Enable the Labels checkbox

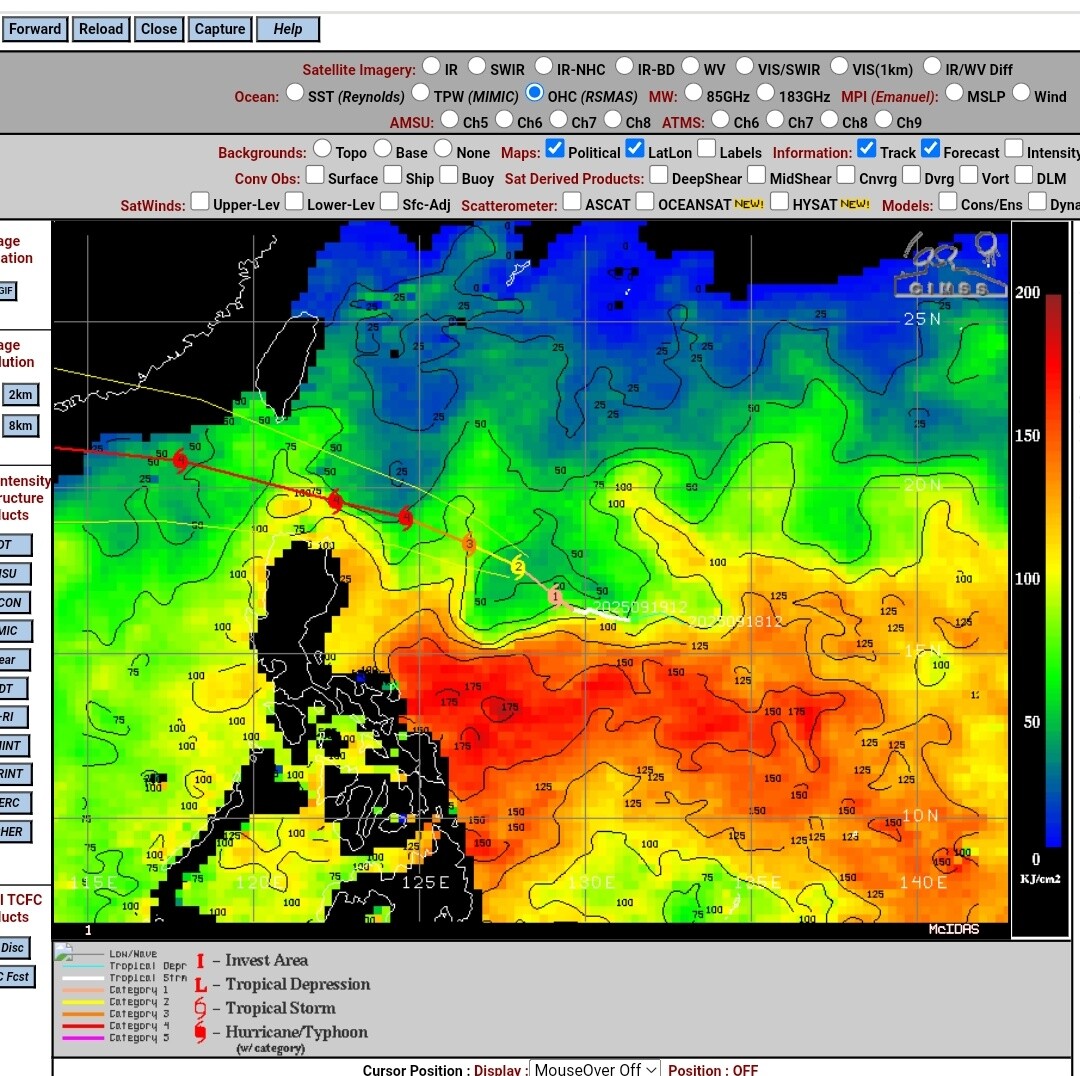pyautogui.click(x=707, y=149)
